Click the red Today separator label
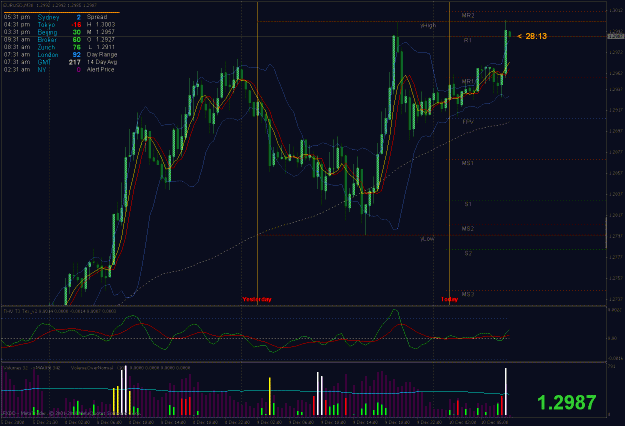This screenshot has height=426, width=625. 450,299
